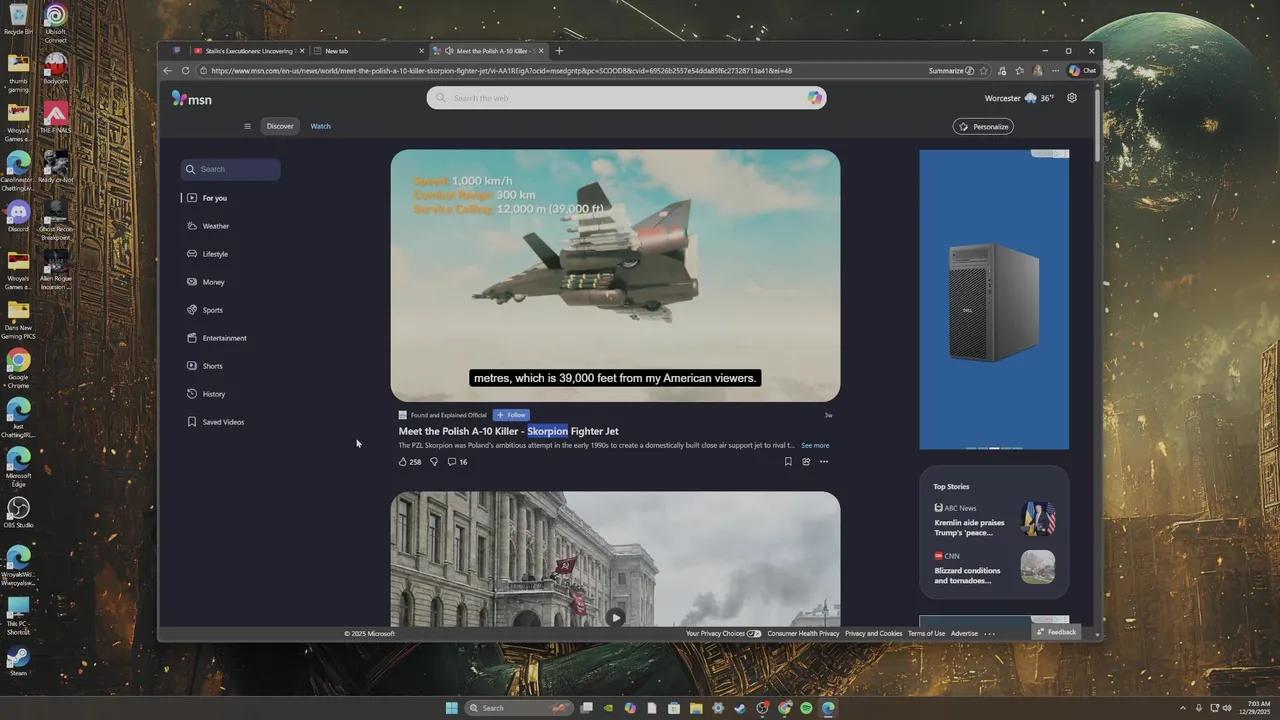The height and width of the screenshot is (720, 1280).
Task: Click the taskbar Search box
Action: (x=520, y=708)
